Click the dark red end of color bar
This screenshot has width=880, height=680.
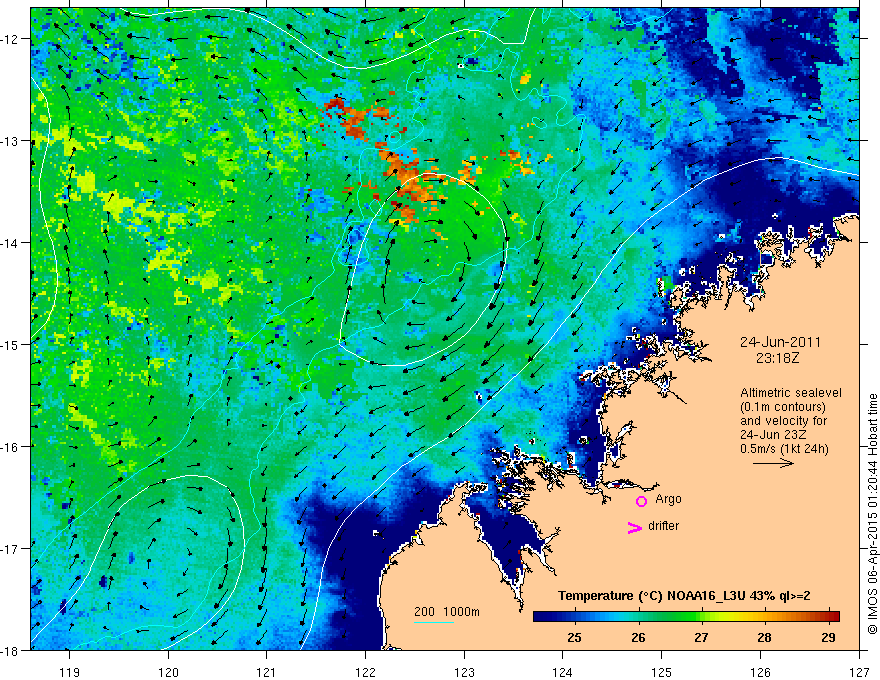click(x=835, y=616)
